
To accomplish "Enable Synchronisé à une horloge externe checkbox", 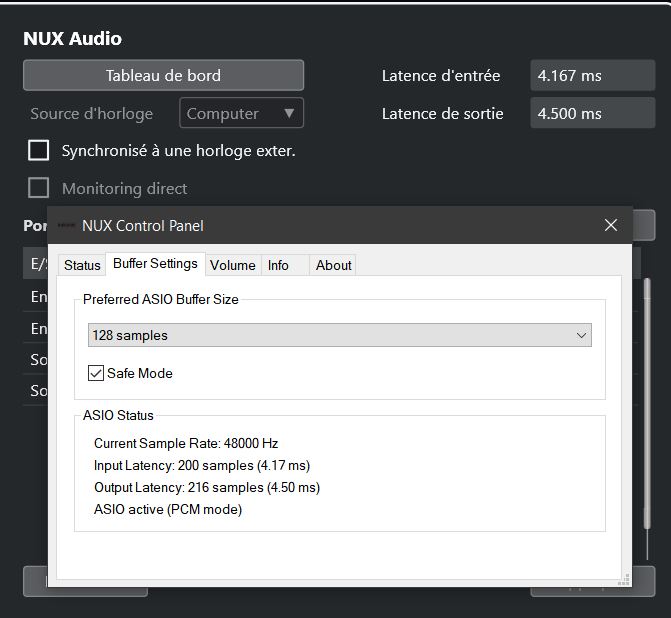I will tap(39, 151).
